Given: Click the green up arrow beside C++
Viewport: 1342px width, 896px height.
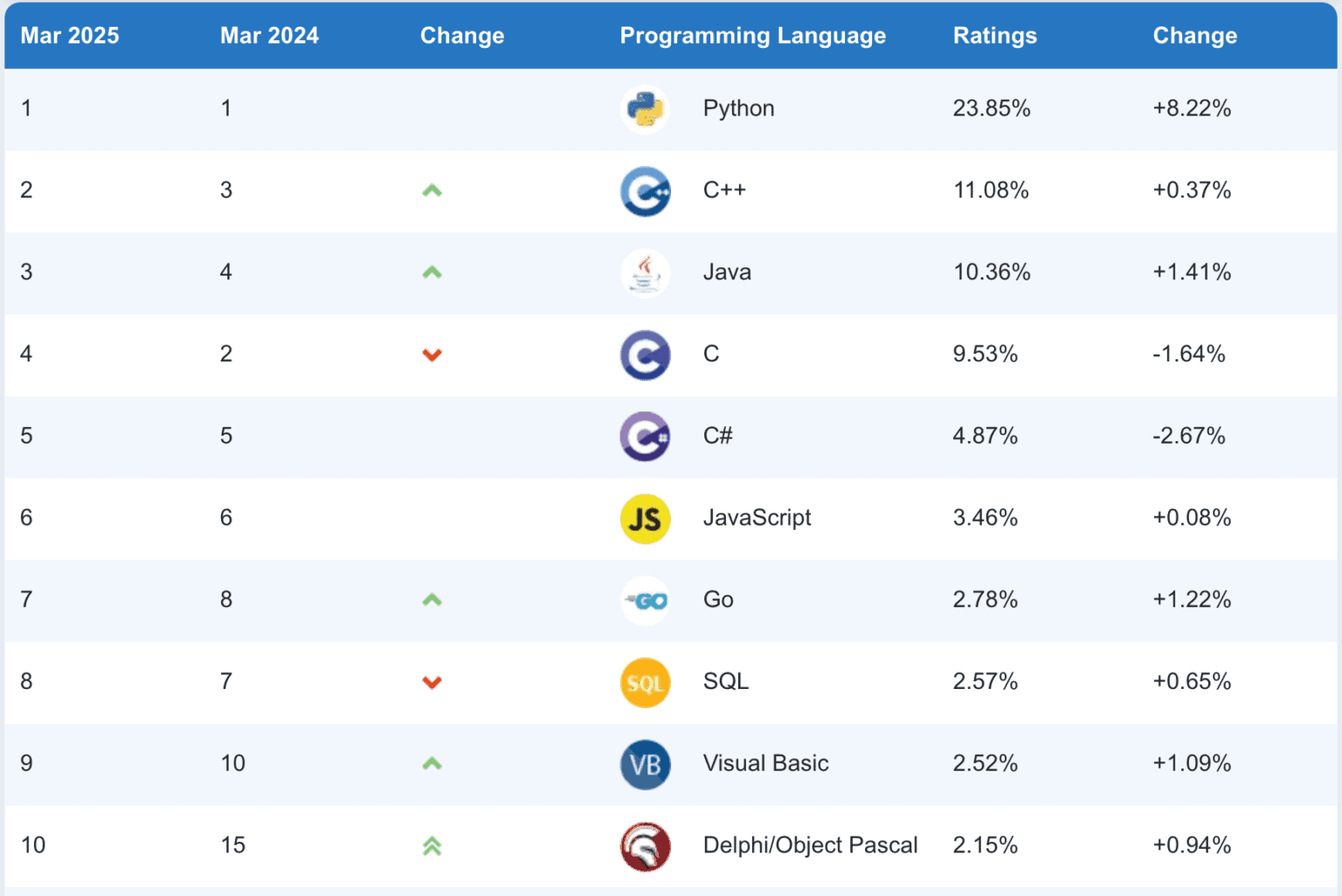Looking at the screenshot, I should tap(432, 190).
